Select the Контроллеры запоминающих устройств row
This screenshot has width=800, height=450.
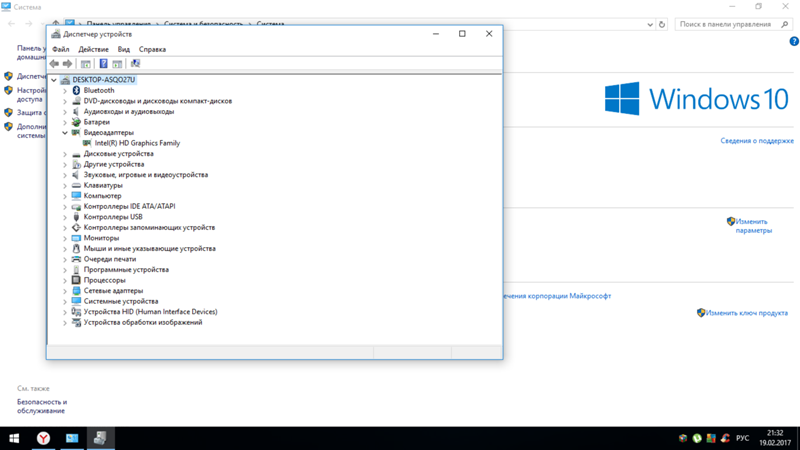point(149,228)
